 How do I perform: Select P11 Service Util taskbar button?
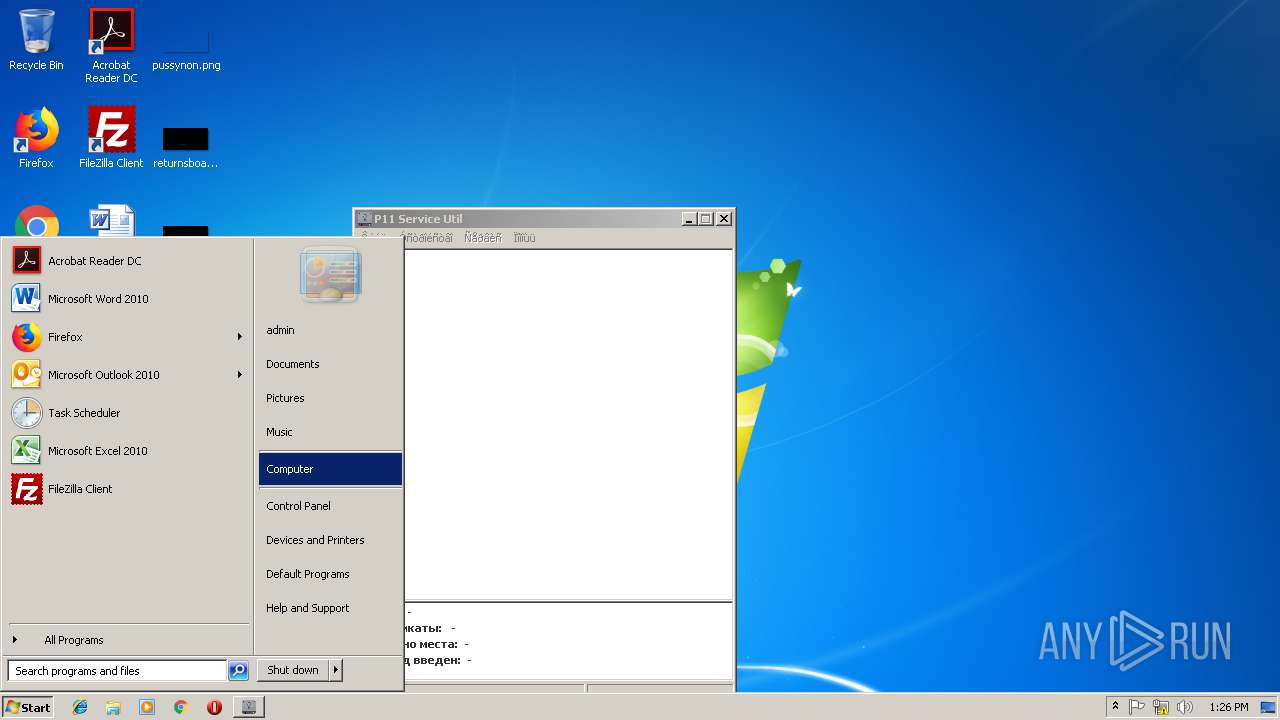coord(249,707)
